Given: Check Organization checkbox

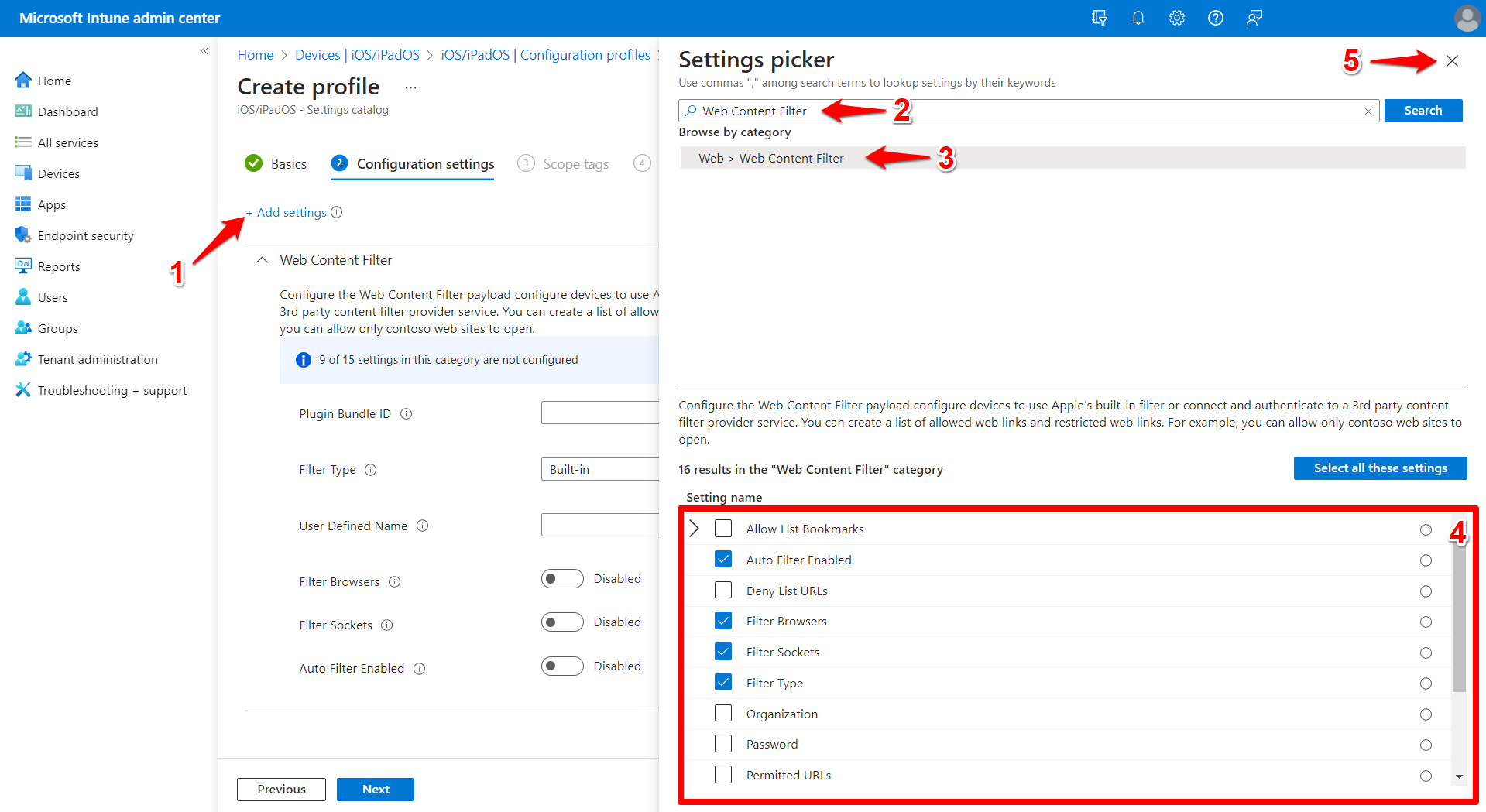Looking at the screenshot, I should pyautogui.click(x=723, y=713).
